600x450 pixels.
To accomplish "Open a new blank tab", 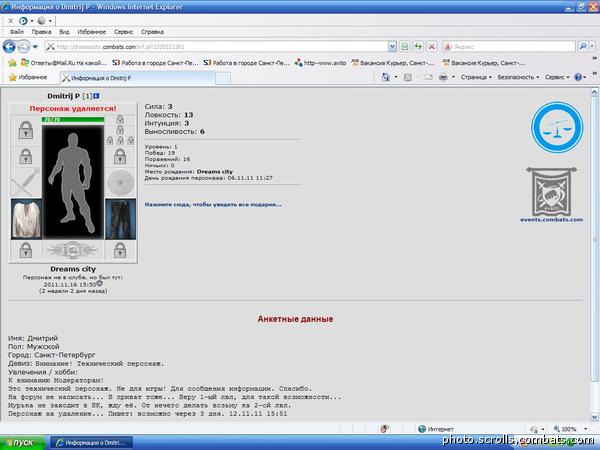I will (223, 78).
